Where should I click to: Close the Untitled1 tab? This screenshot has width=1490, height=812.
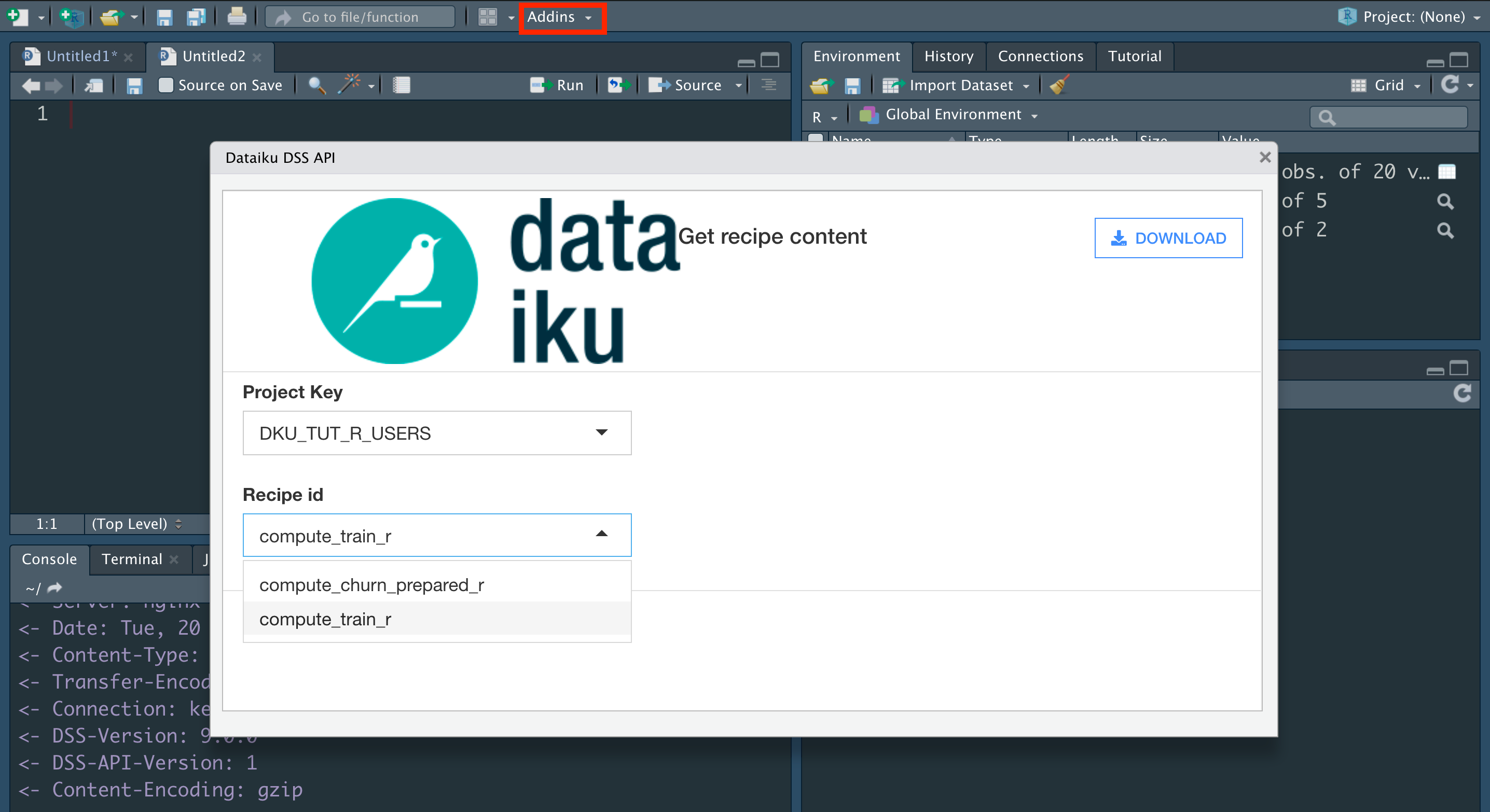[129, 57]
